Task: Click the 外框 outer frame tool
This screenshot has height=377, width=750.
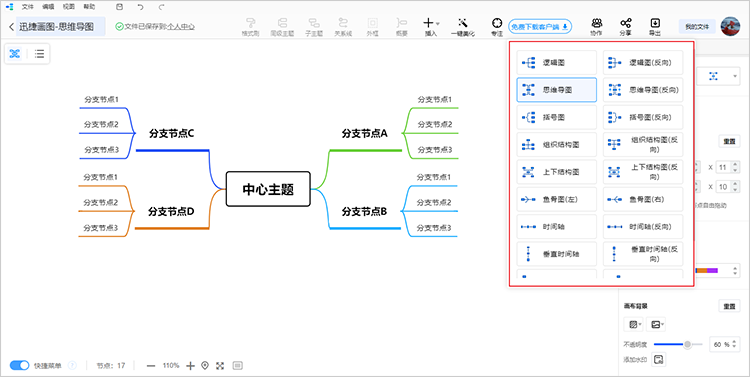Action: (372, 27)
